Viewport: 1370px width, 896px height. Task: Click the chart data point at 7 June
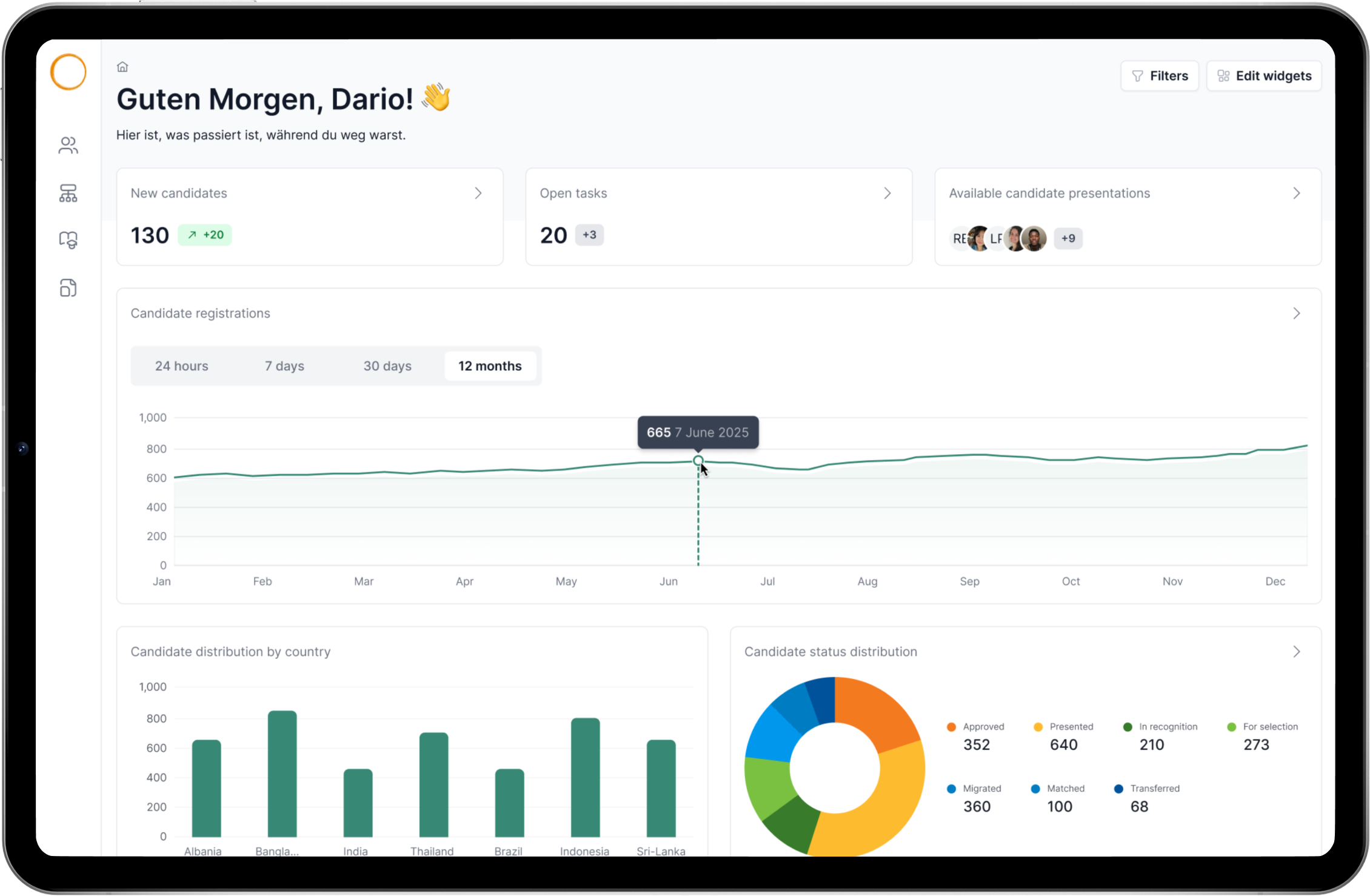tap(698, 461)
